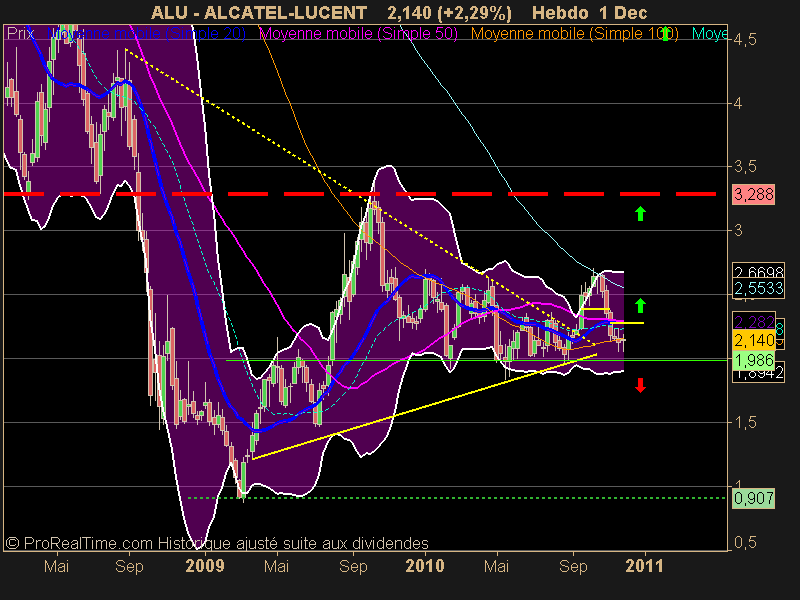The image size is (800, 600).
Task: Click the 2011 year label on time axis
Action: click(x=644, y=566)
